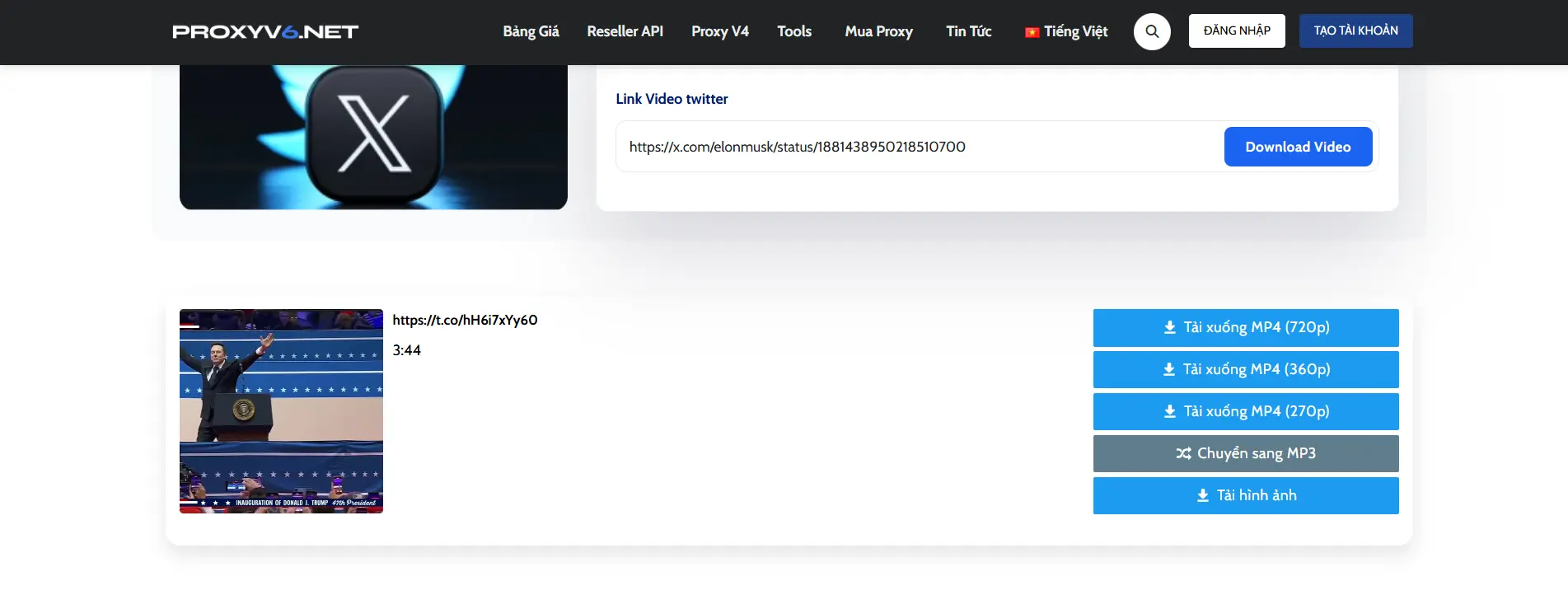Click the Chuyển sang MP3 button
The image size is (1568, 595).
(x=1246, y=453)
